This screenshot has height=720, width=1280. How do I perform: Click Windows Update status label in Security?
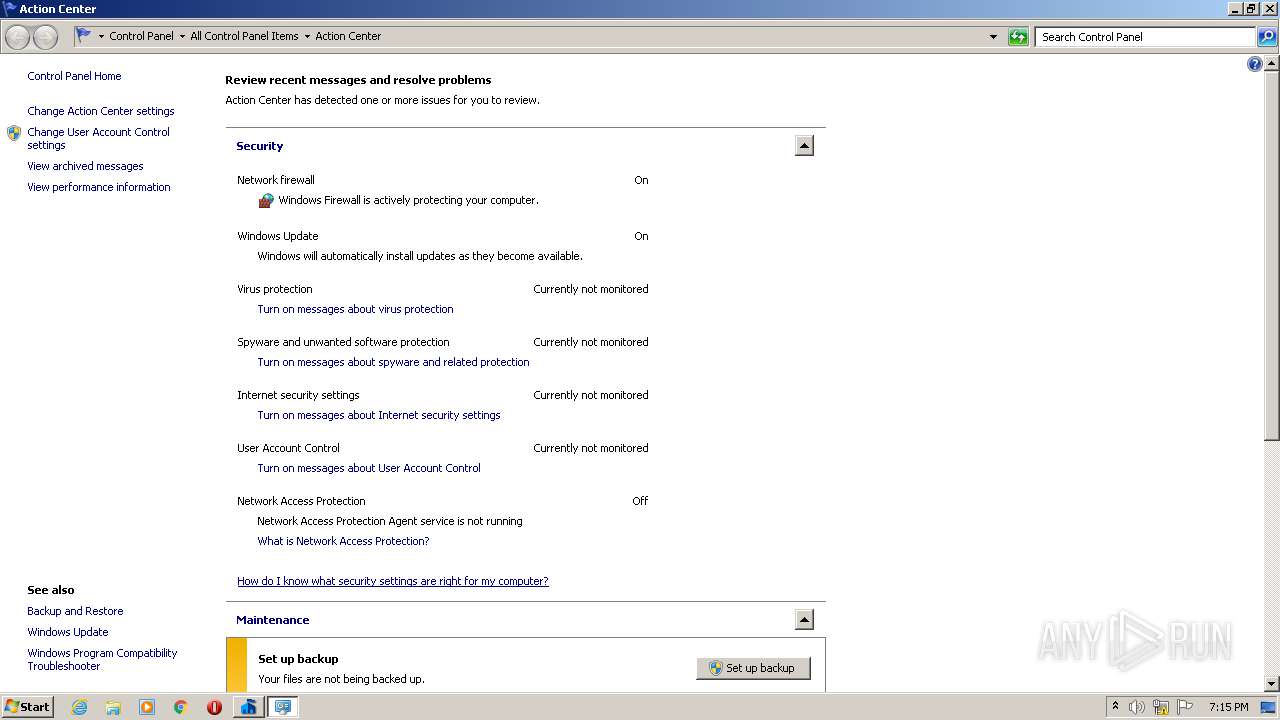point(278,236)
